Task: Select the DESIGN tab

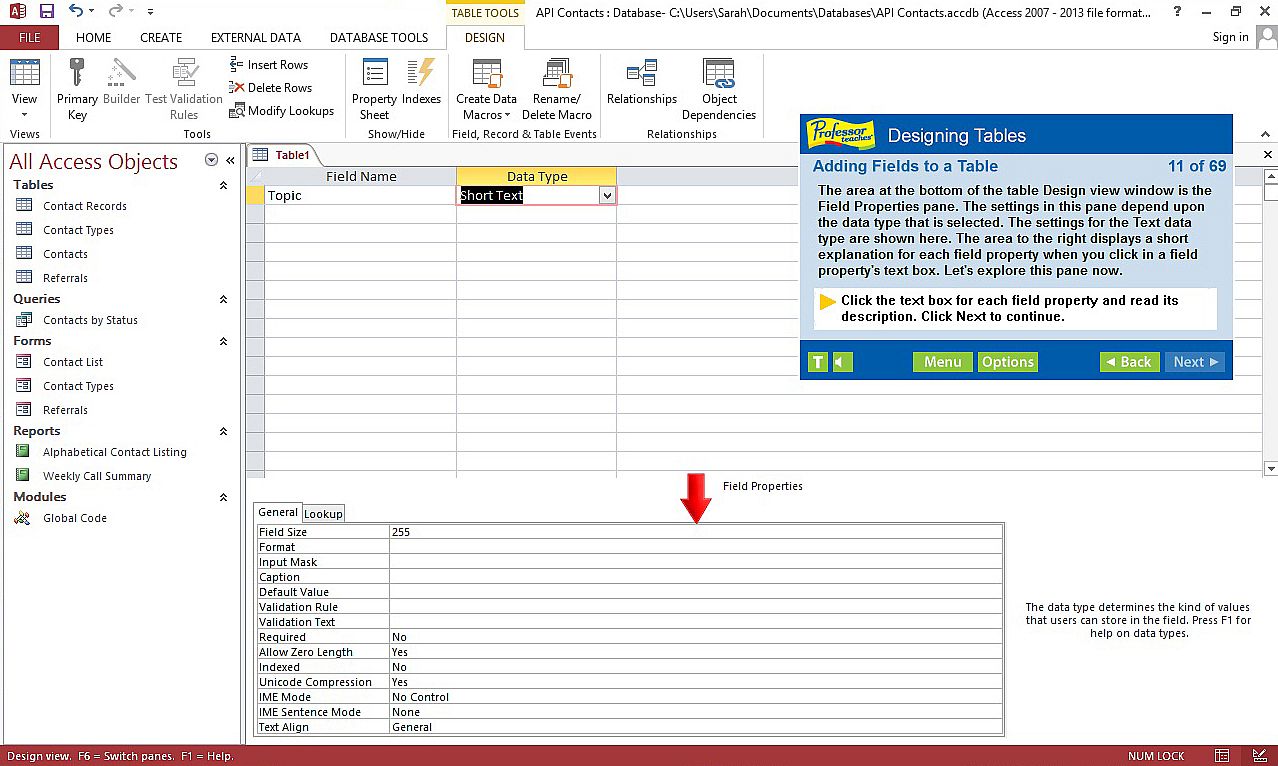Action: click(485, 37)
